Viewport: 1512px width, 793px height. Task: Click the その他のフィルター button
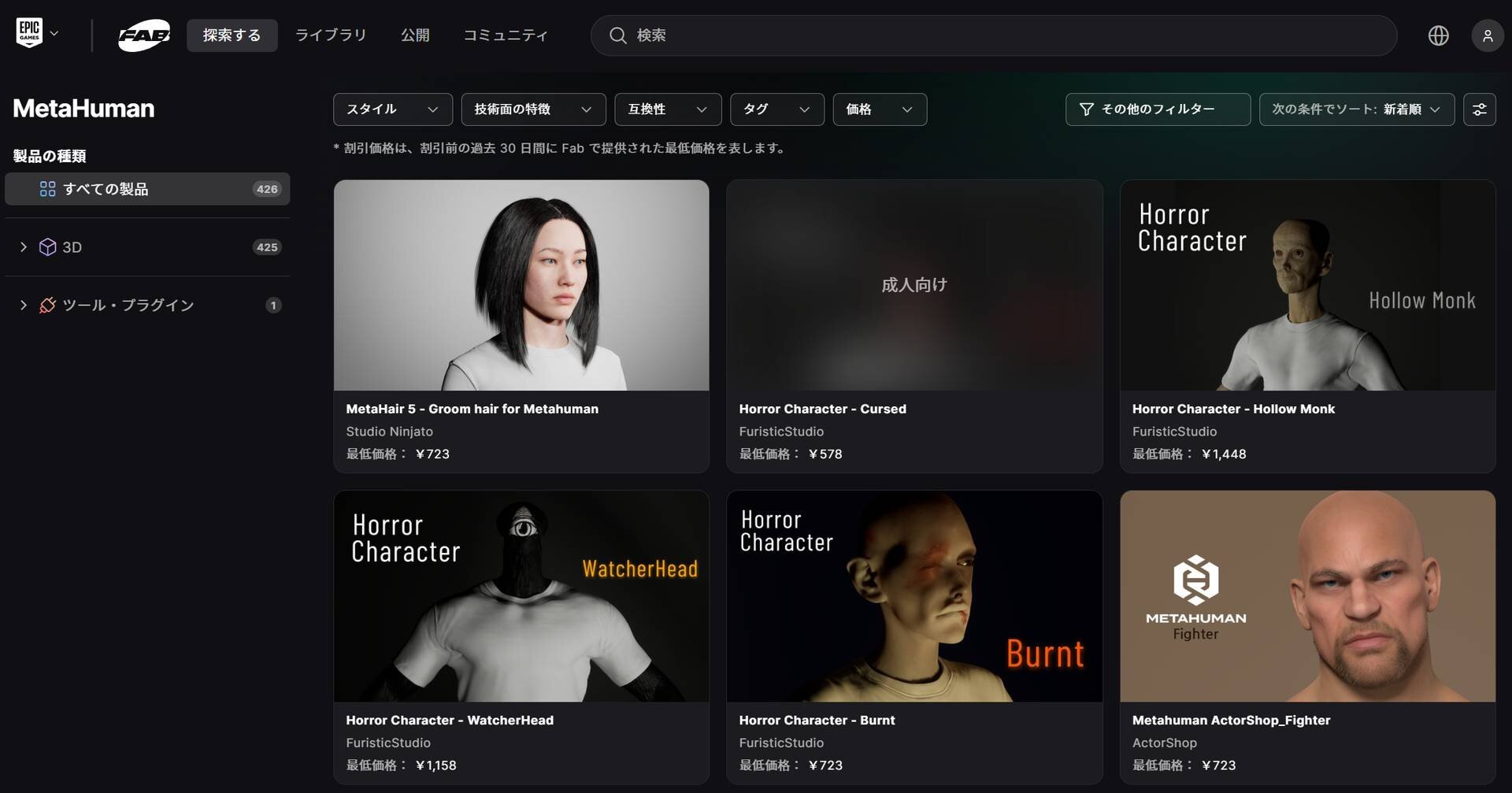click(1158, 109)
